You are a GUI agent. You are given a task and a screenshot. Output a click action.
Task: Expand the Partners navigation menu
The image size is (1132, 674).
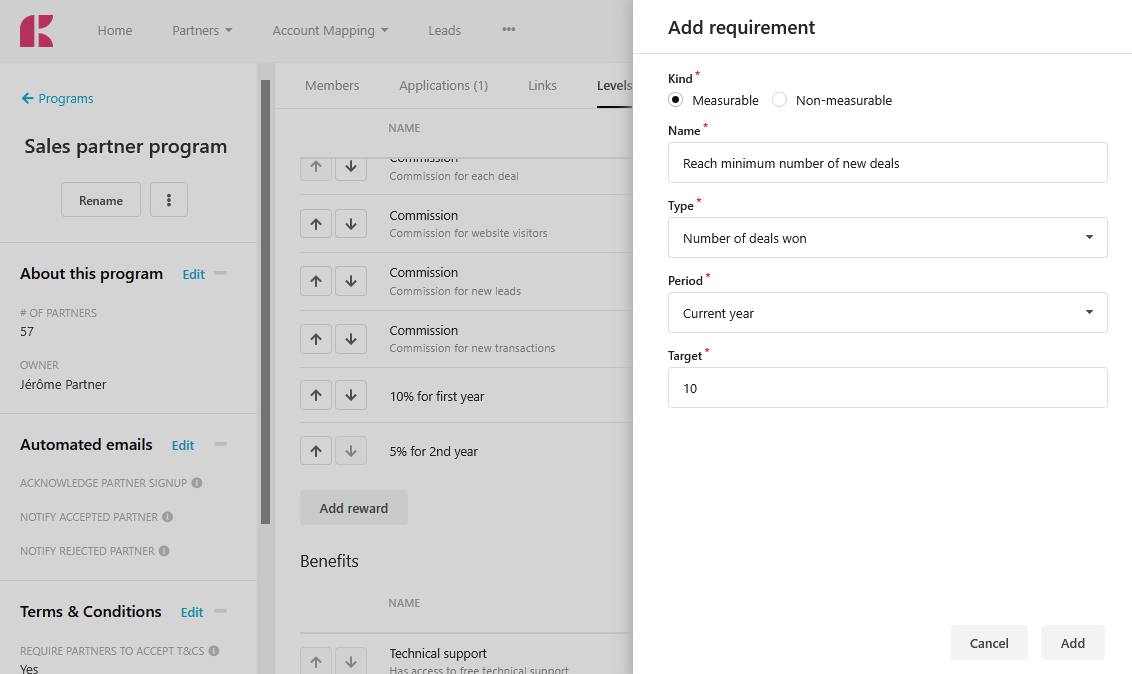pyautogui.click(x=202, y=30)
